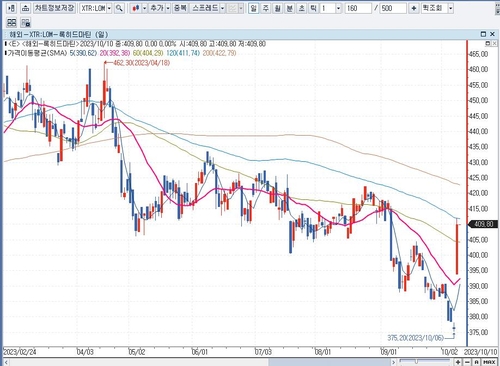
Task: Select the 월 (monthly) period toggle
Action: 277,8
